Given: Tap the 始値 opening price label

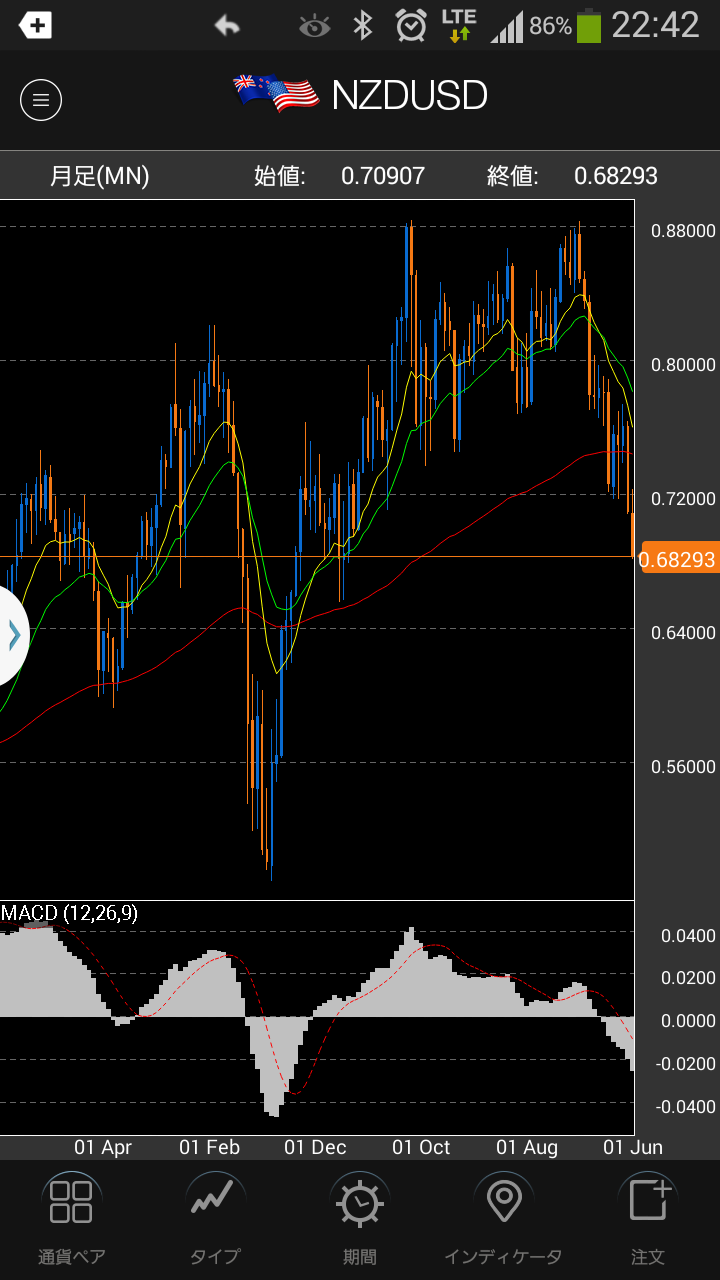Looking at the screenshot, I should [280, 176].
